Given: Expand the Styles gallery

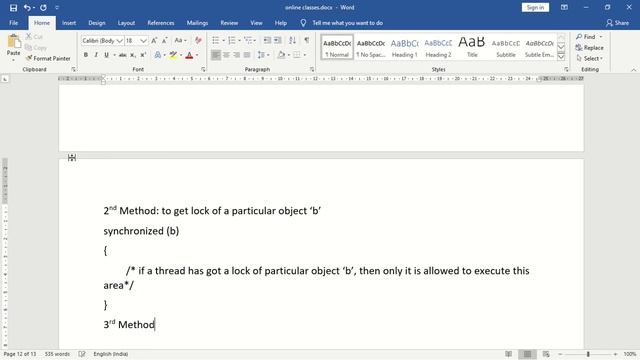Looking at the screenshot, I should 561,56.
